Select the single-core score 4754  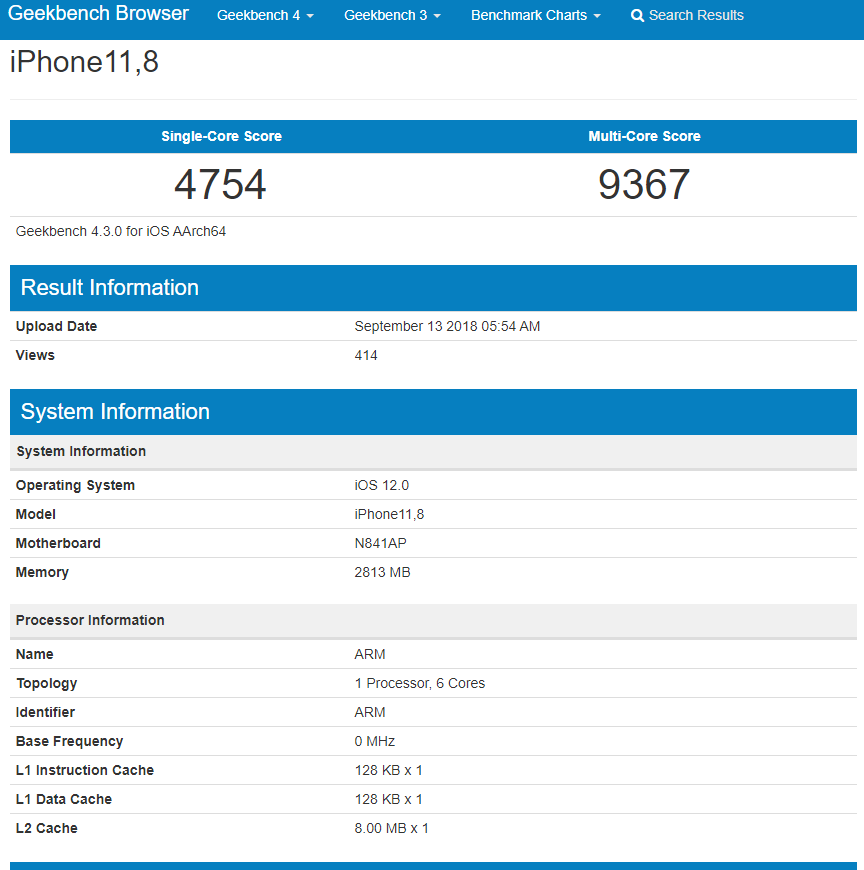[x=220, y=185]
